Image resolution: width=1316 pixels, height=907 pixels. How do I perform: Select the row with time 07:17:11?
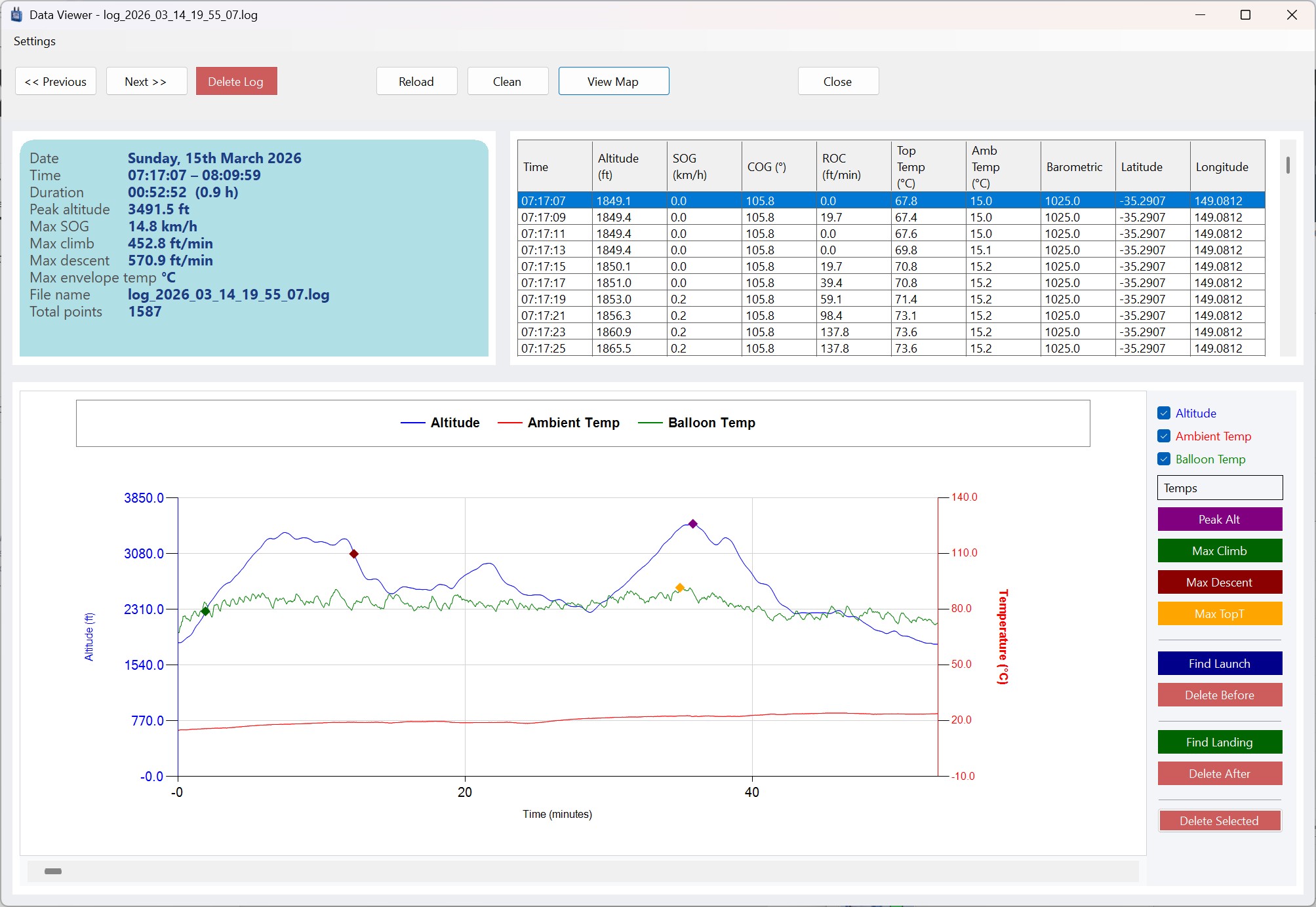point(891,233)
